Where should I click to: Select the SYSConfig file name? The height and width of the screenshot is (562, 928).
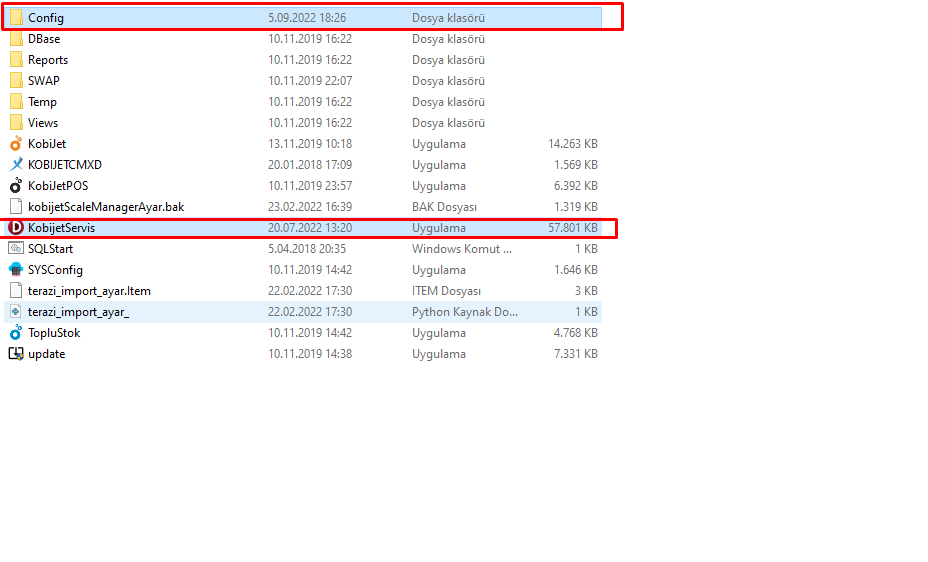(x=56, y=270)
